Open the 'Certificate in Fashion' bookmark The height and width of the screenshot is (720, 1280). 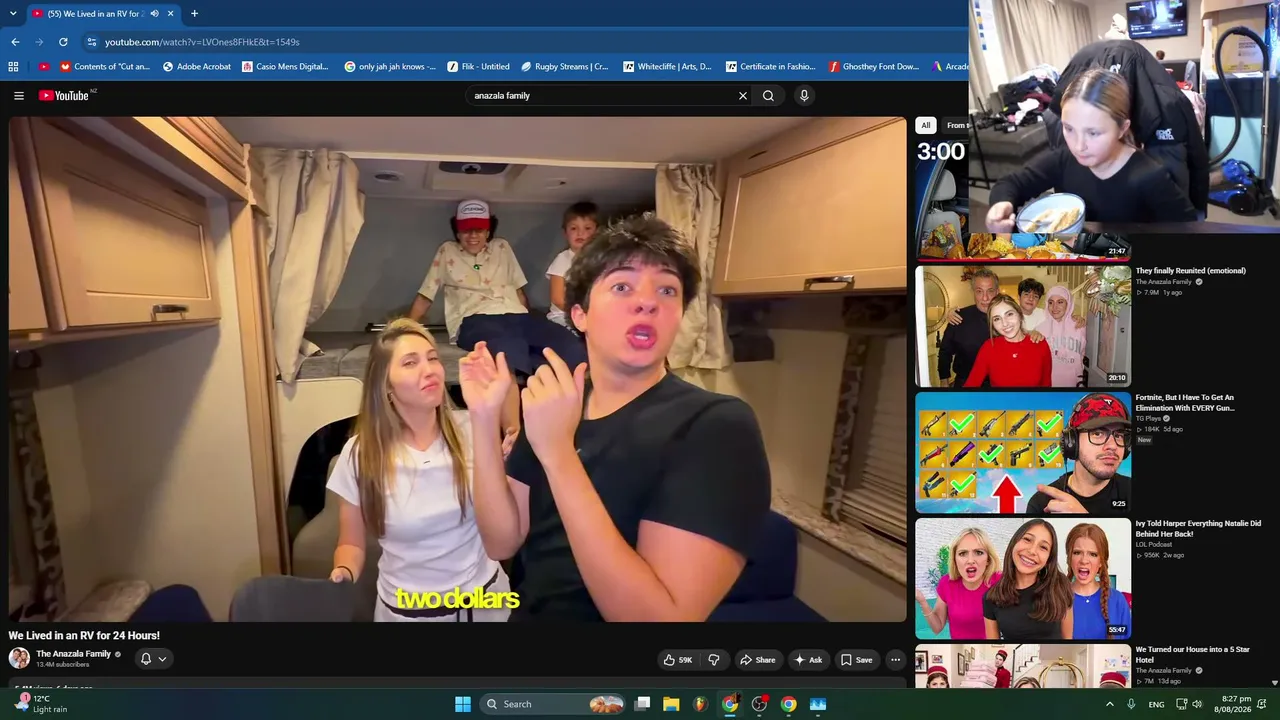pos(771,67)
